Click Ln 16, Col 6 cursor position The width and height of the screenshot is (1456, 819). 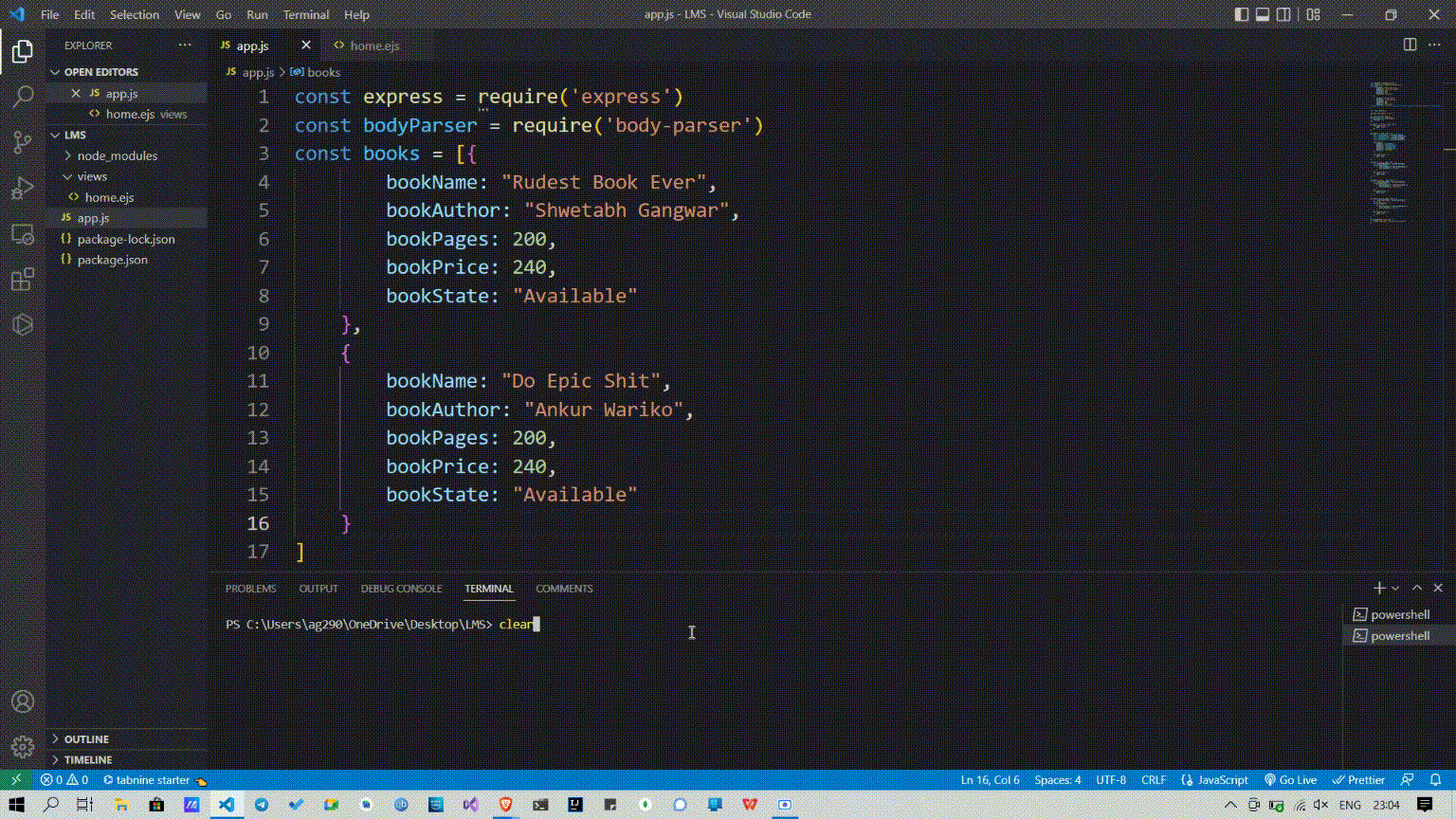(991, 780)
